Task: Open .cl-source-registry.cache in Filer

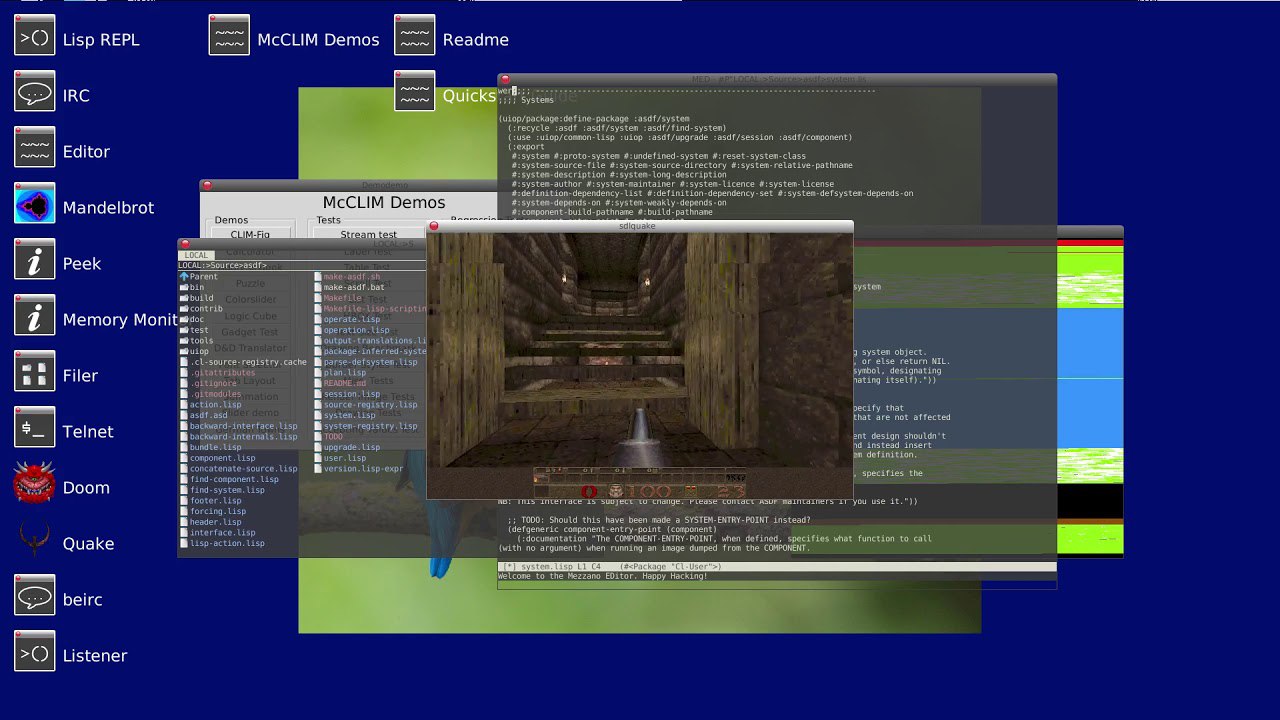Action: (243, 362)
